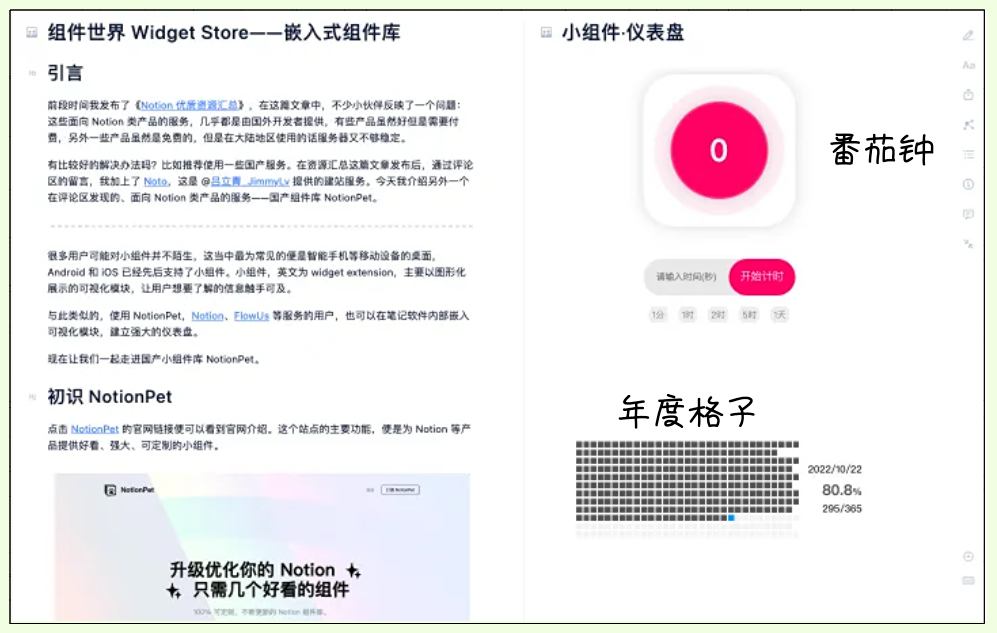Open the comments bubble icon in sidebar

(x=968, y=214)
